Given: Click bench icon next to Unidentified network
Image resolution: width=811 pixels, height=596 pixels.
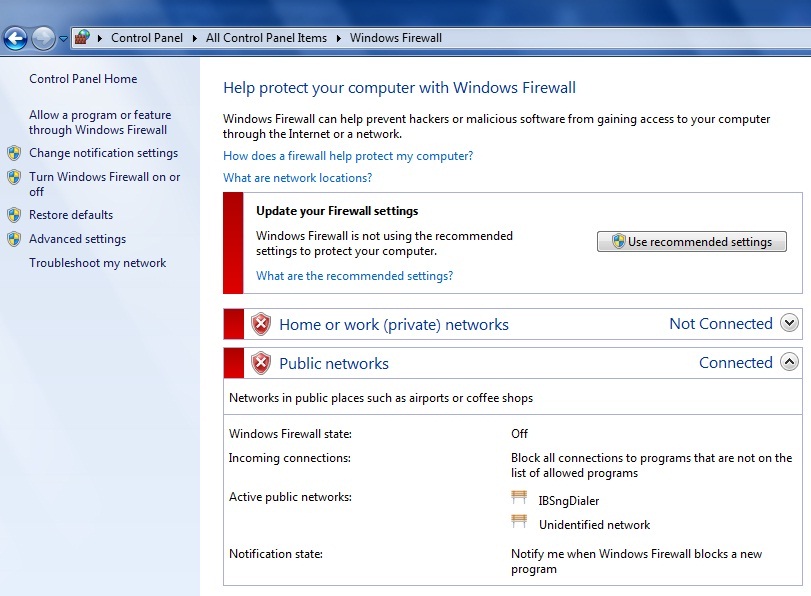Looking at the screenshot, I should tap(519, 521).
